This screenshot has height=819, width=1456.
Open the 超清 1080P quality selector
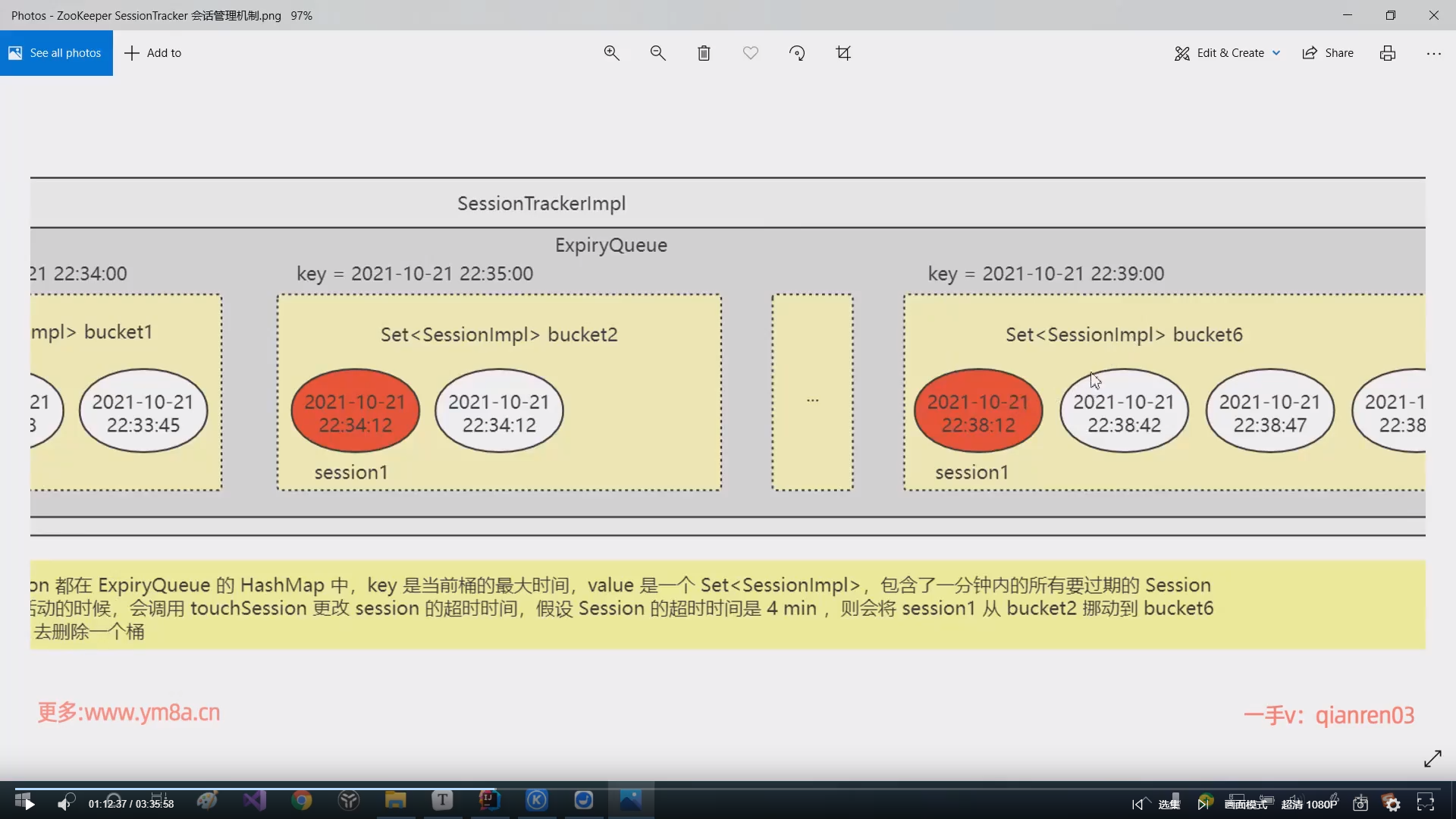coord(1309,804)
